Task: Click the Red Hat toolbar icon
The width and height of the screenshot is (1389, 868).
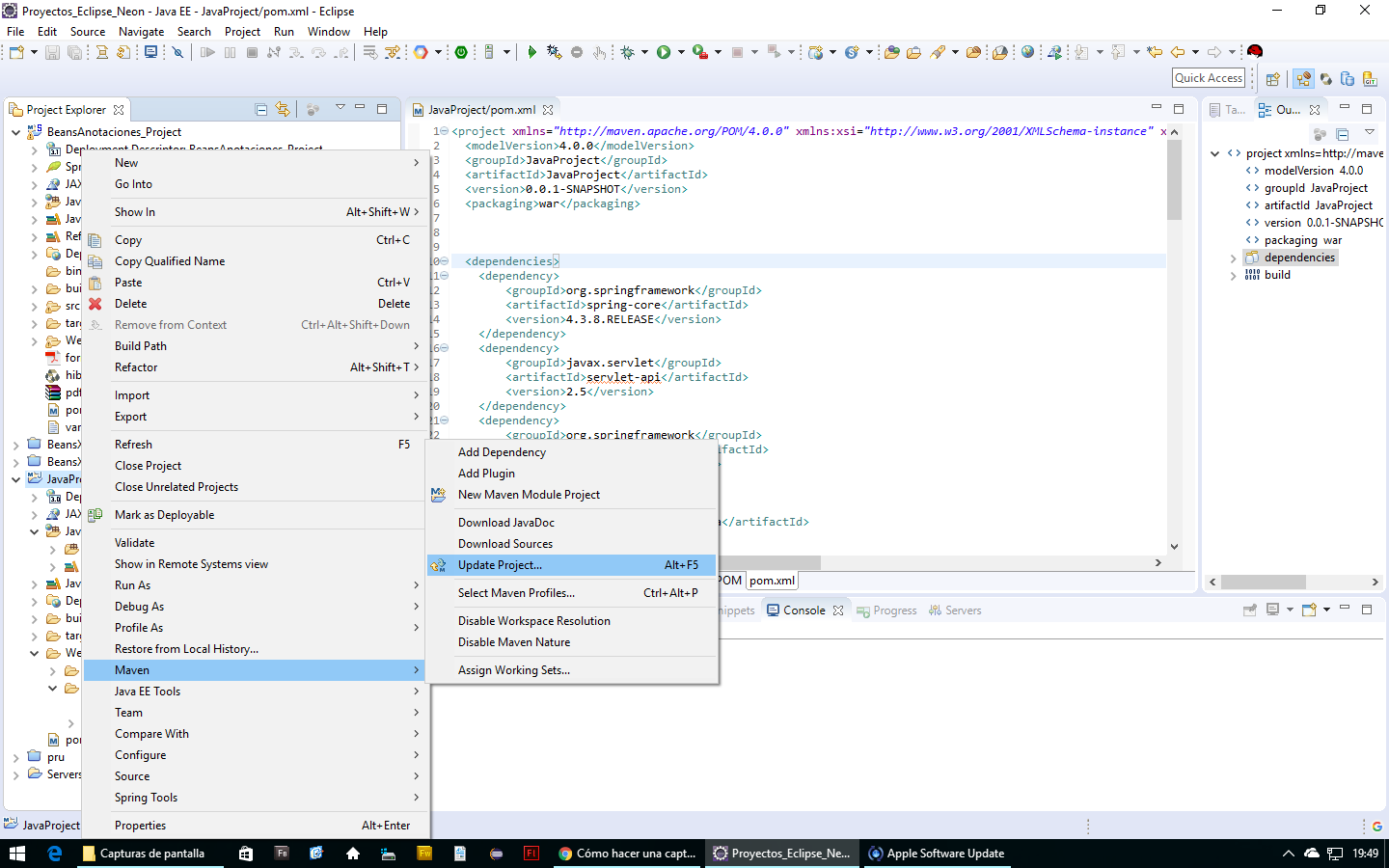Action: coord(1255,51)
